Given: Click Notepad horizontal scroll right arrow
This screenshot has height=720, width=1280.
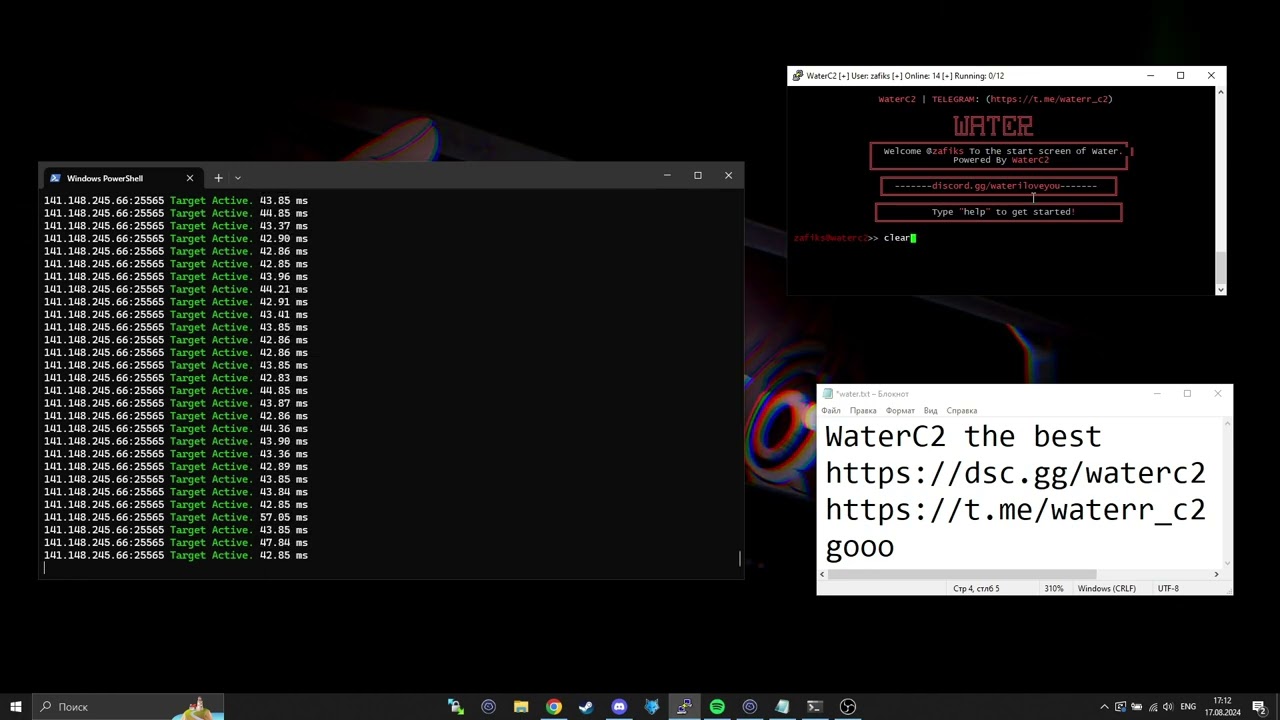Looking at the screenshot, I should click(1216, 574).
